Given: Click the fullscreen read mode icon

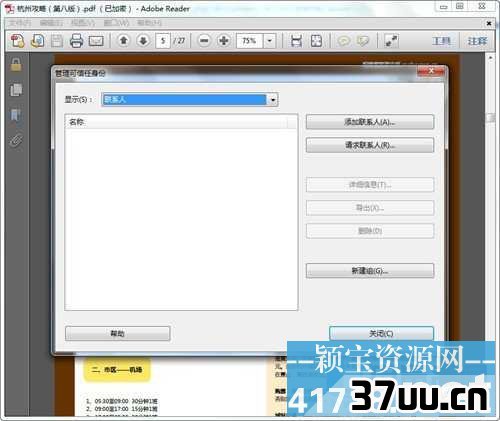Looking at the screenshot, I should [x=391, y=41].
